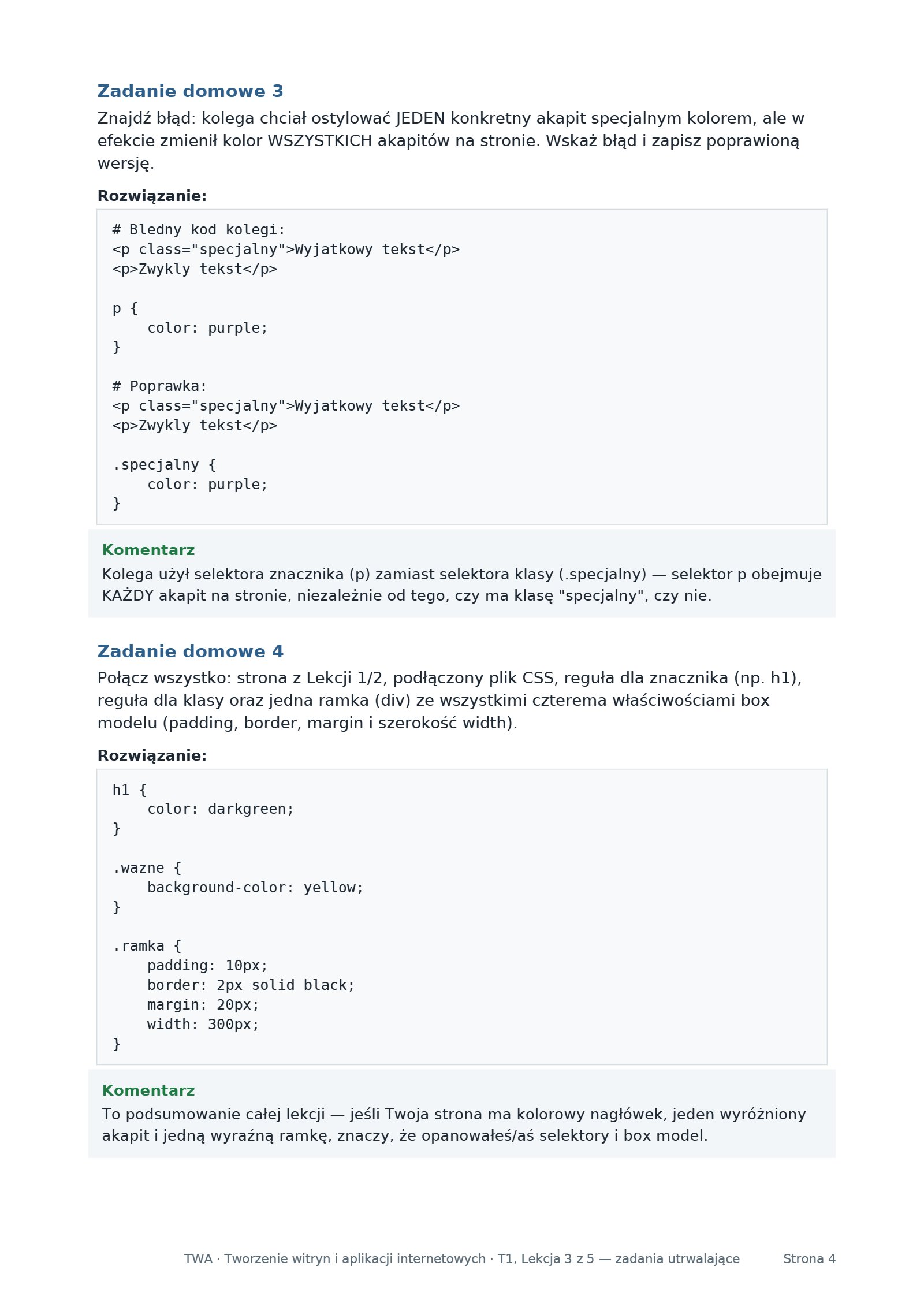Click the '.ramka {' selector line
Image resolution: width=924 pixels, height=1307 pixels.
(147, 946)
